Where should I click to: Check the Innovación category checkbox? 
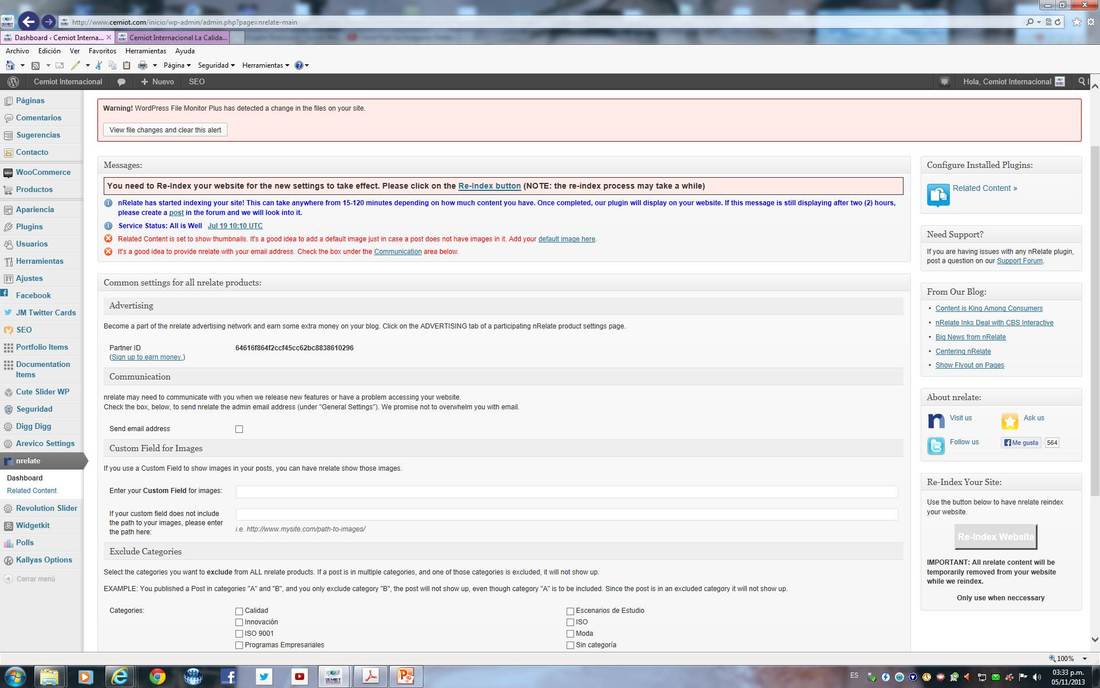tap(239, 622)
